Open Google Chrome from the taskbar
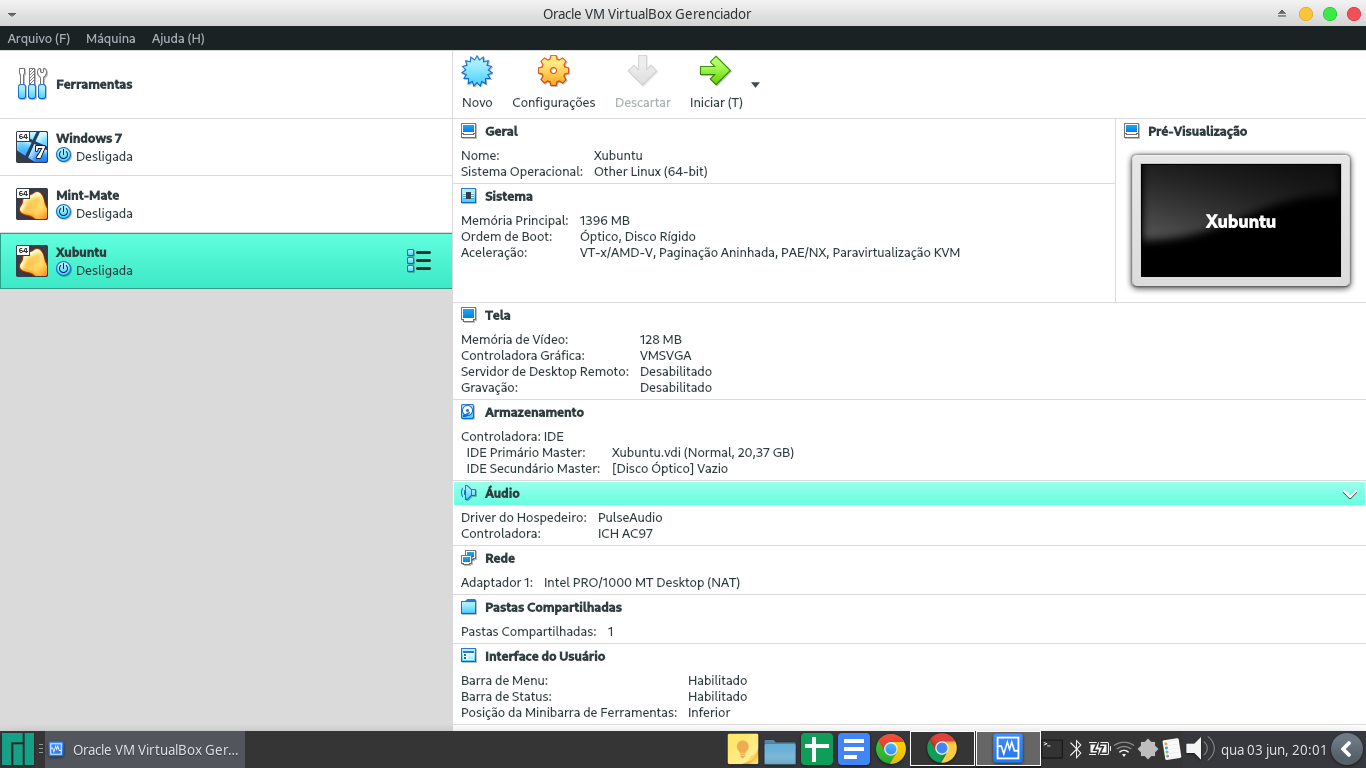 [889, 748]
